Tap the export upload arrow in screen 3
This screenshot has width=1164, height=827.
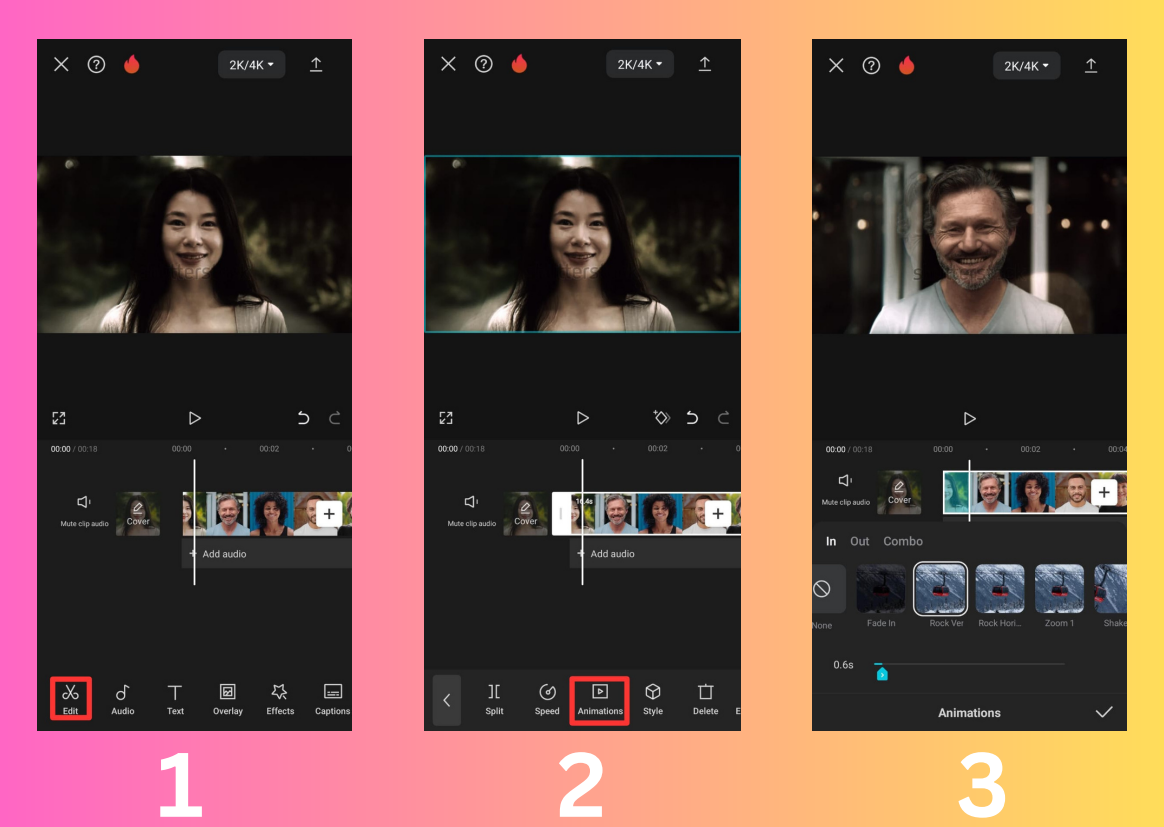click(1091, 65)
